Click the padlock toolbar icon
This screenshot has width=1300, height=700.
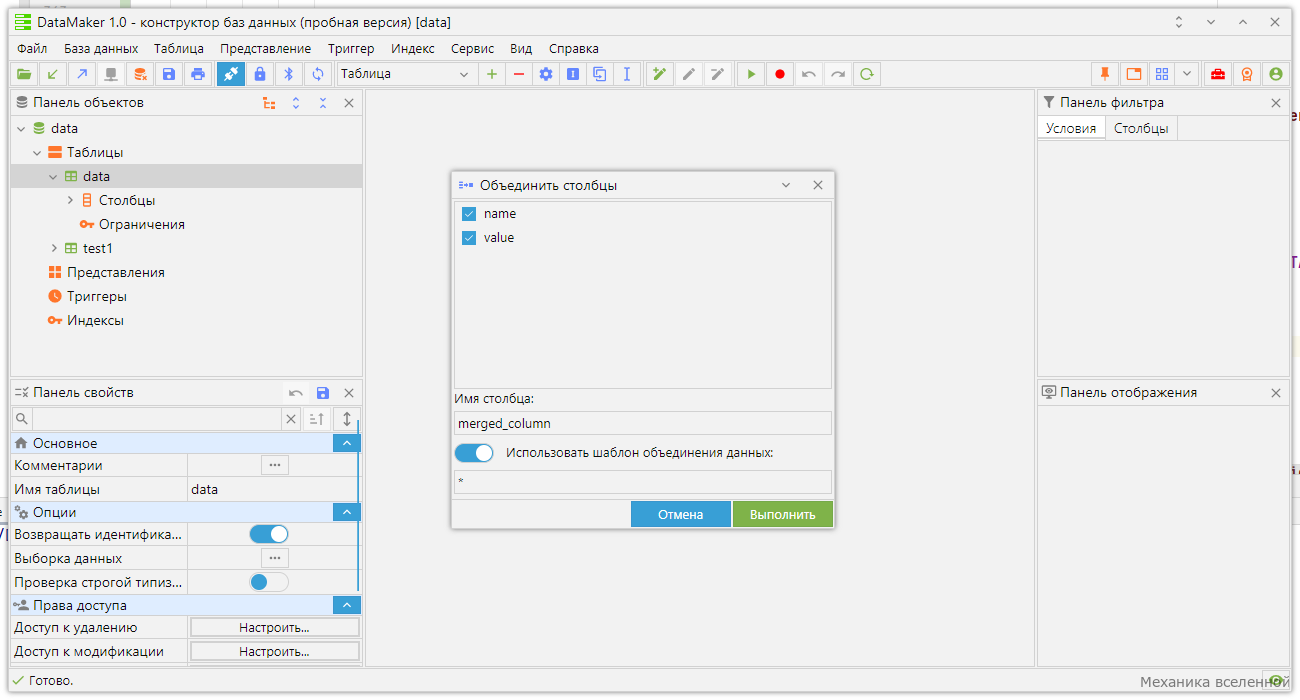[x=260, y=74]
